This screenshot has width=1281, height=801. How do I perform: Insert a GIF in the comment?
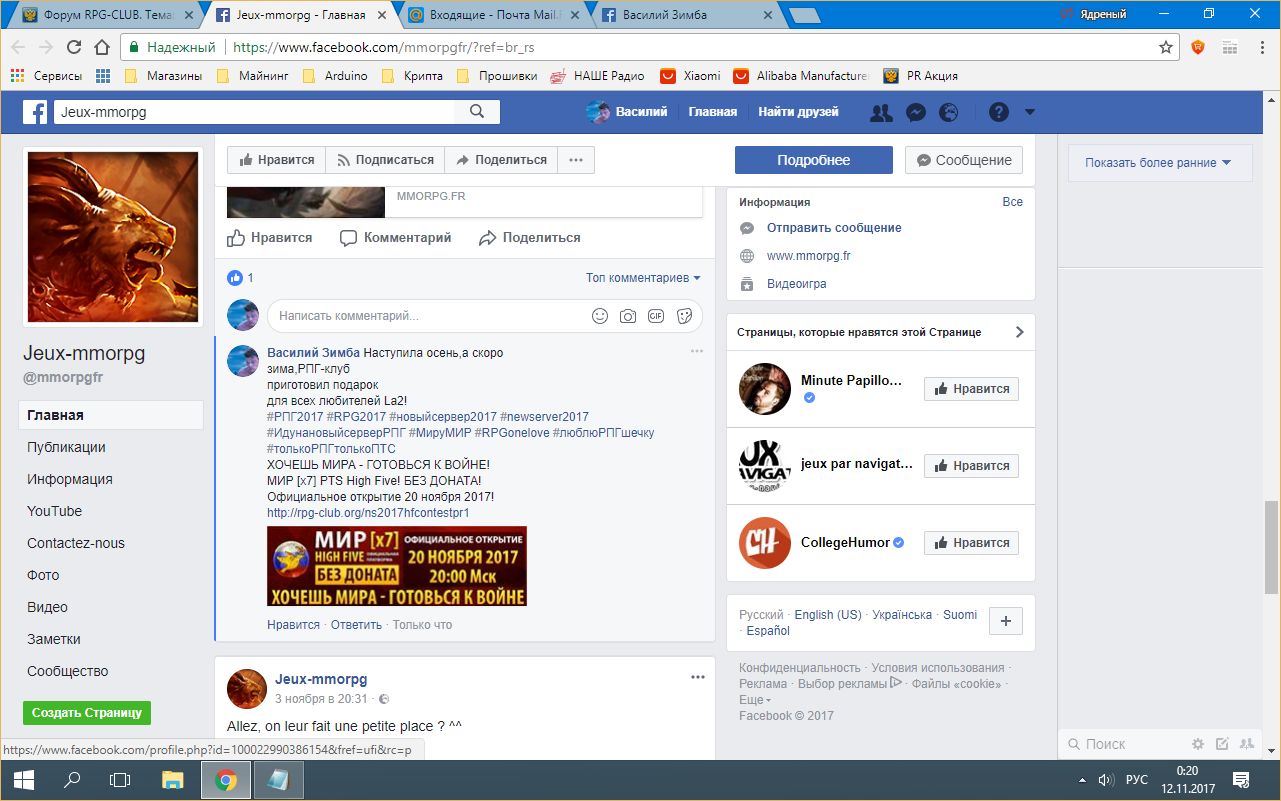[x=656, y=316]
